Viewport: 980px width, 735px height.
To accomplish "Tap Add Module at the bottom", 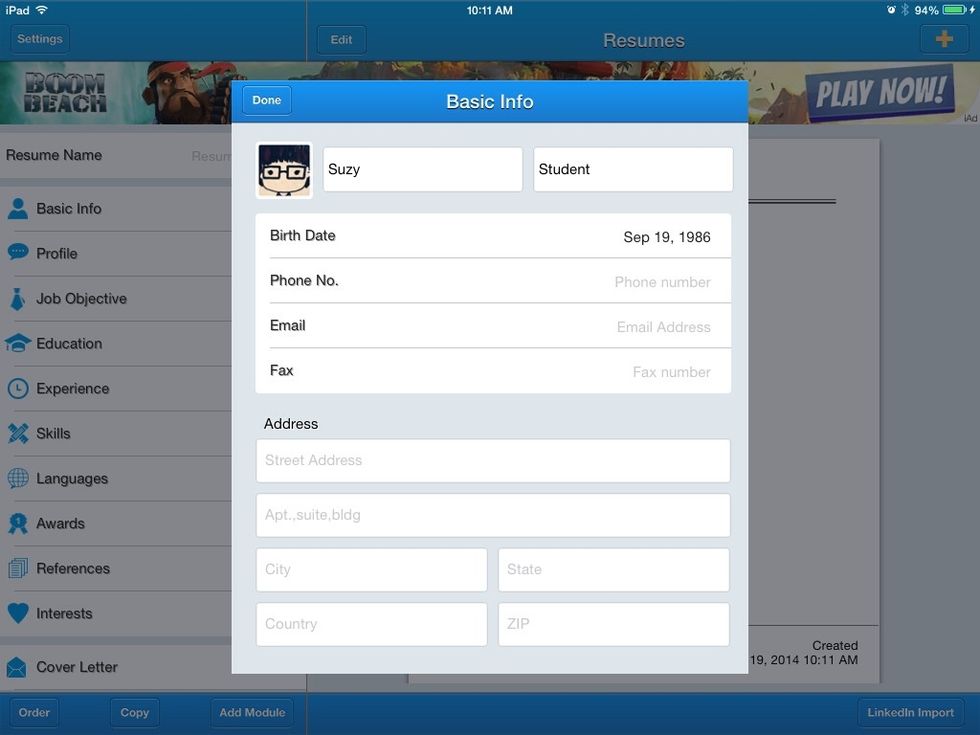I will click(x=251, y=712).
